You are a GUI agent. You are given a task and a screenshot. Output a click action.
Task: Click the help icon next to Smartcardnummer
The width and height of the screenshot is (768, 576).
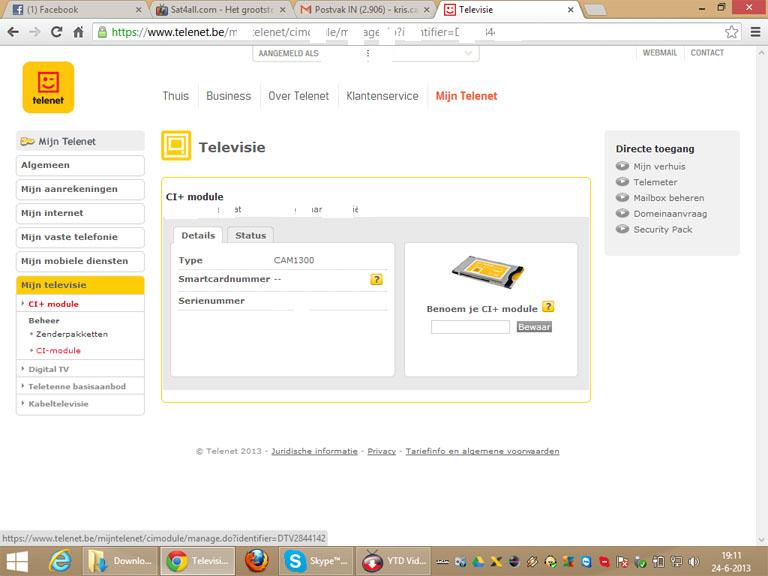coord(376,280)
